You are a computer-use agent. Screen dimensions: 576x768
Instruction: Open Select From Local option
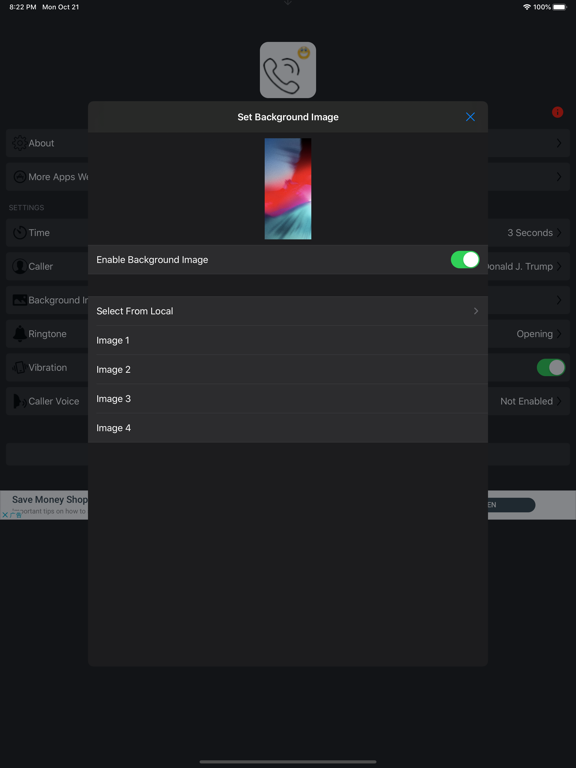pos(288,311)
